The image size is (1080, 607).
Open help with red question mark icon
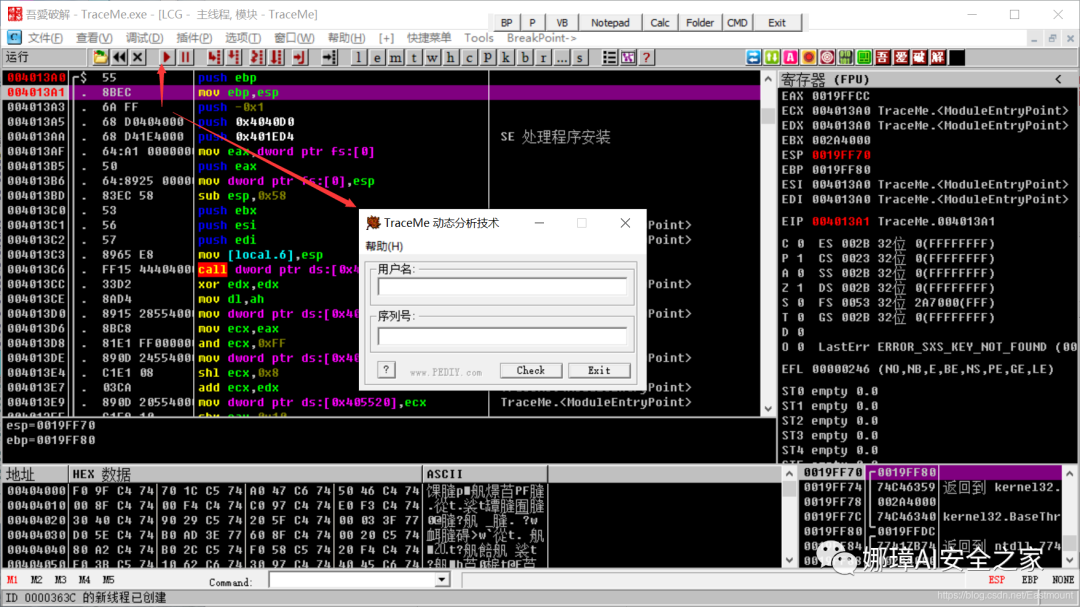646,57
